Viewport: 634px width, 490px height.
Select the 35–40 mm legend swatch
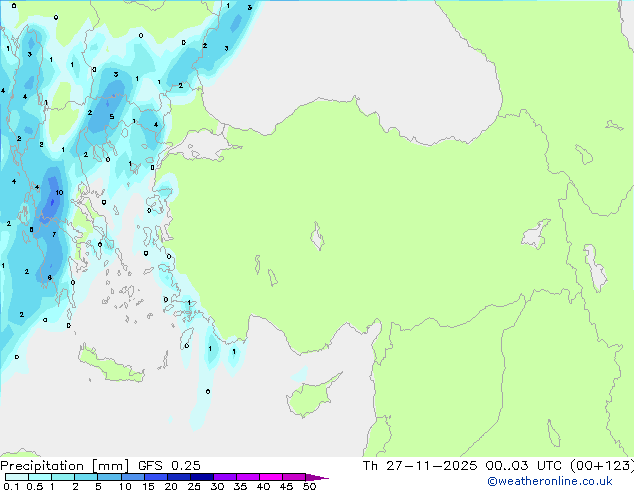(x=247, y=477)
